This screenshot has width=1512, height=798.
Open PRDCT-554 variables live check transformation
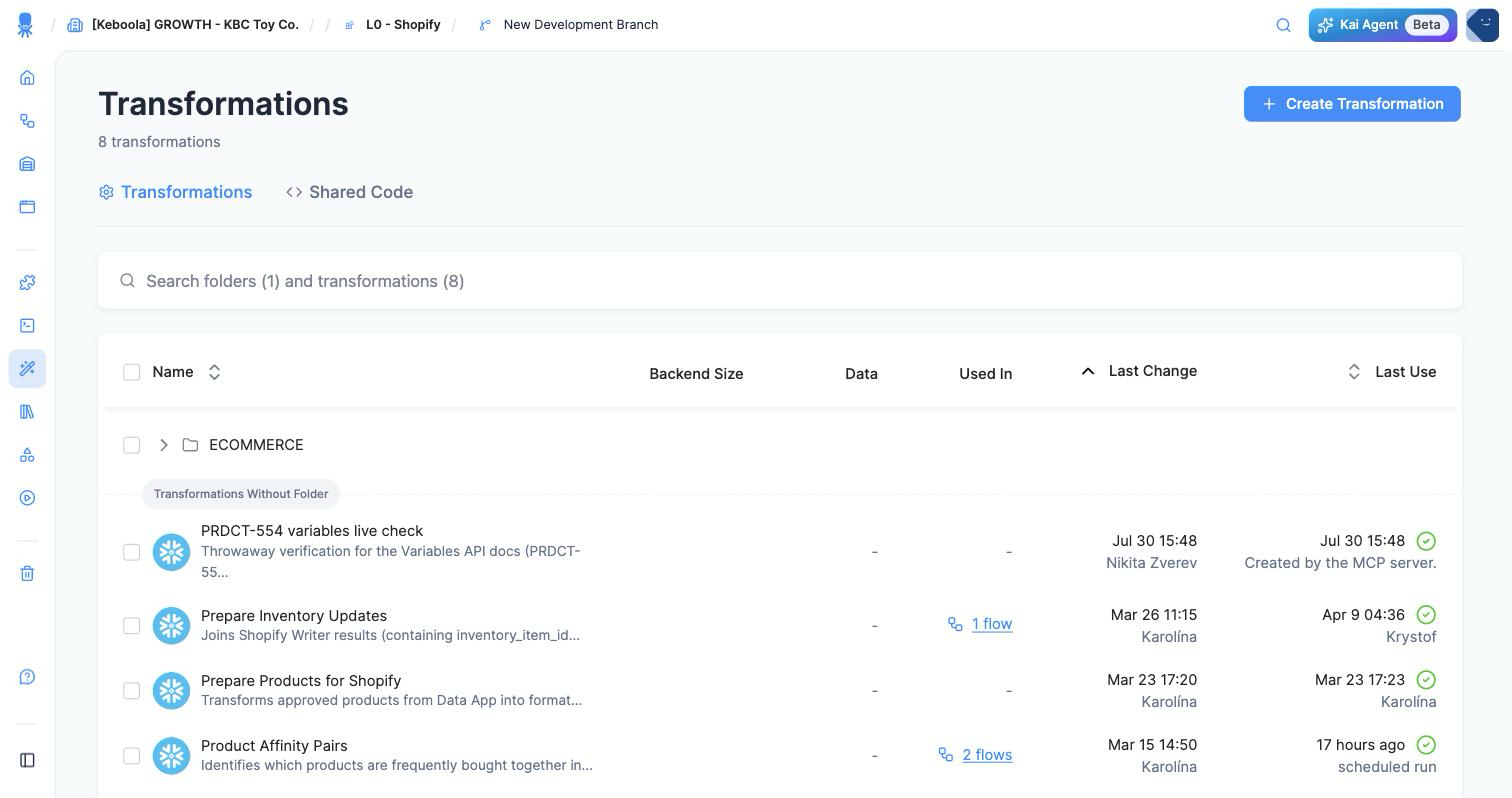pyautogui.click(x=312, y=531)
